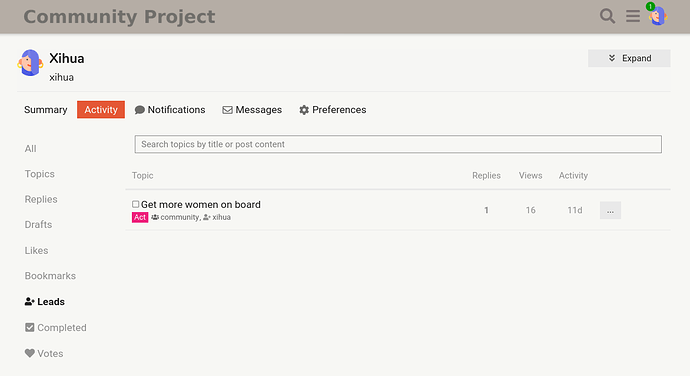The height and width of the screenshot is (376, 690).
Task: Open the user avatar in the header
Action: (658, 17)
